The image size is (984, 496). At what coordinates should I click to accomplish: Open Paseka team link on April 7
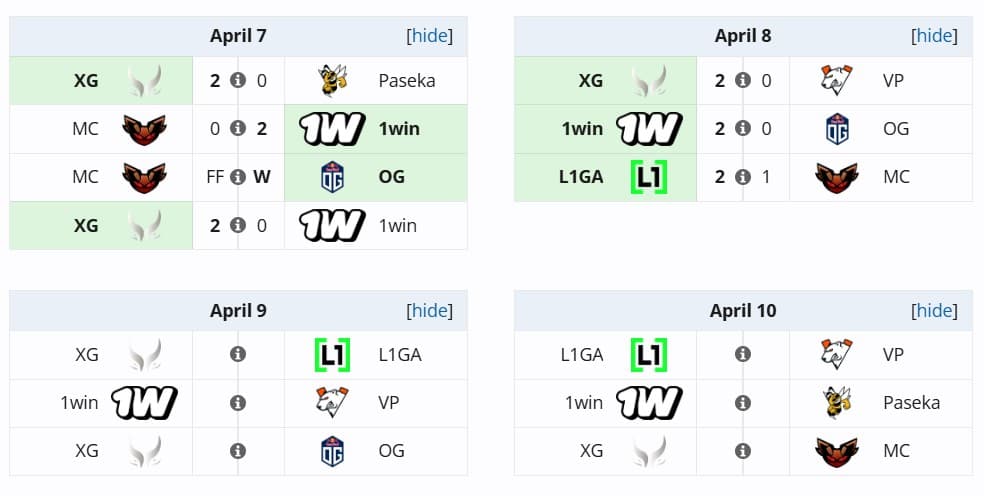coord(407,81)
